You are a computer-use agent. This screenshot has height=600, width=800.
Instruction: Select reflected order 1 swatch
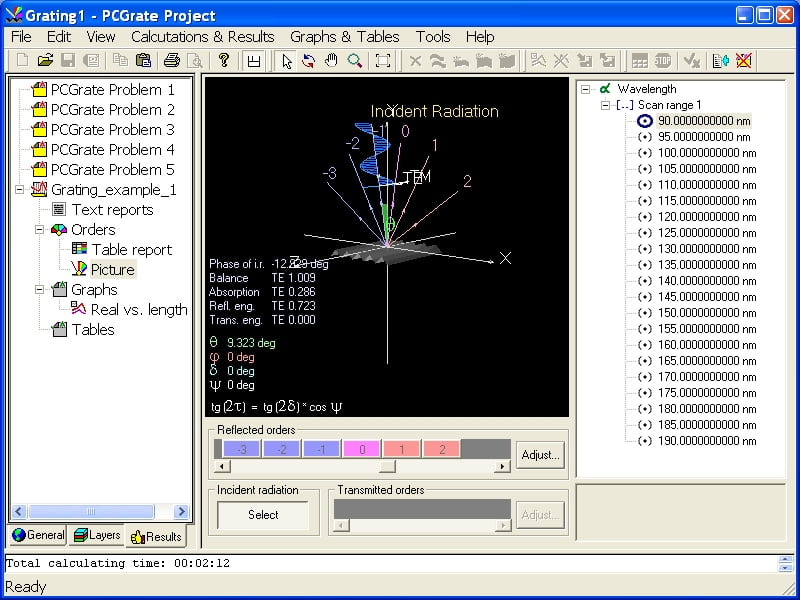point(402,449)
